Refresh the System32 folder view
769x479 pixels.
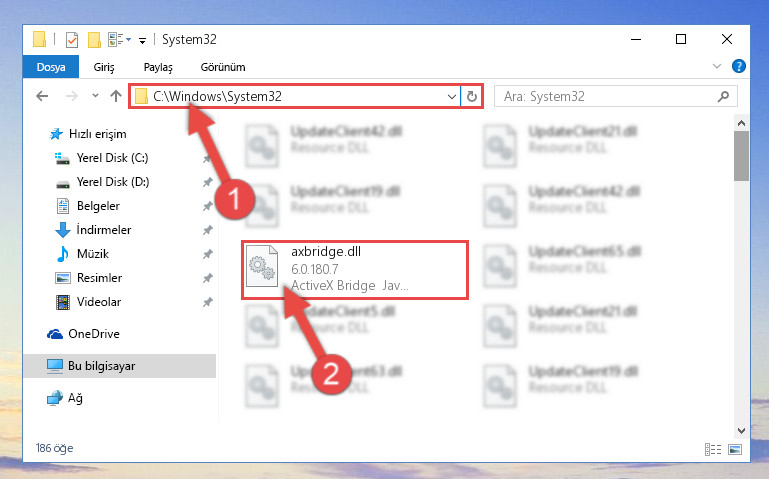472,96
